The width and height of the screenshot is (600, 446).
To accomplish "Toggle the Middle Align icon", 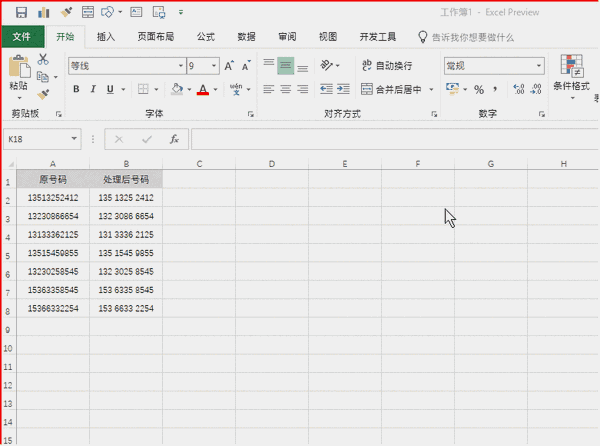I will click(285, 66).
